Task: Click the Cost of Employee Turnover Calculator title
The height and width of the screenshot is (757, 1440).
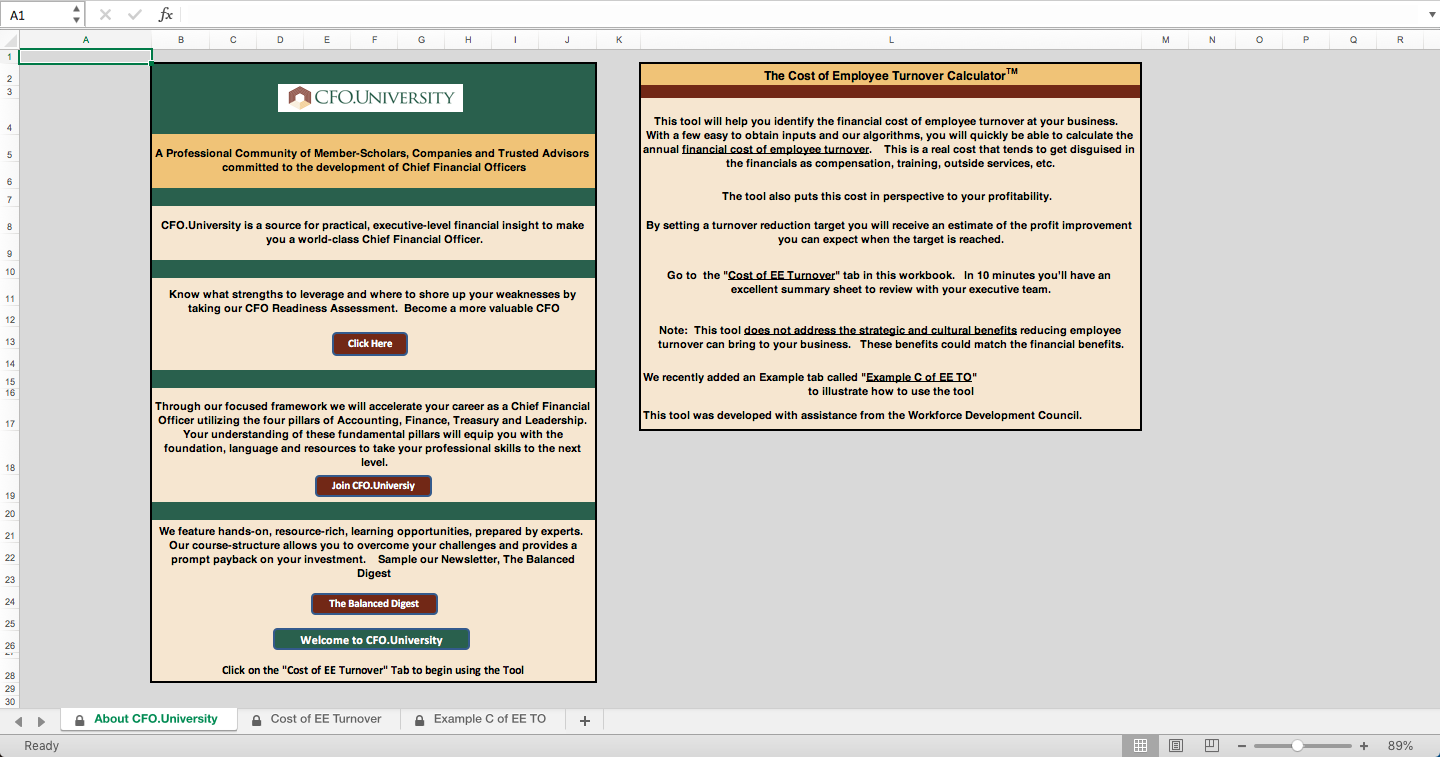Action: 891,75
